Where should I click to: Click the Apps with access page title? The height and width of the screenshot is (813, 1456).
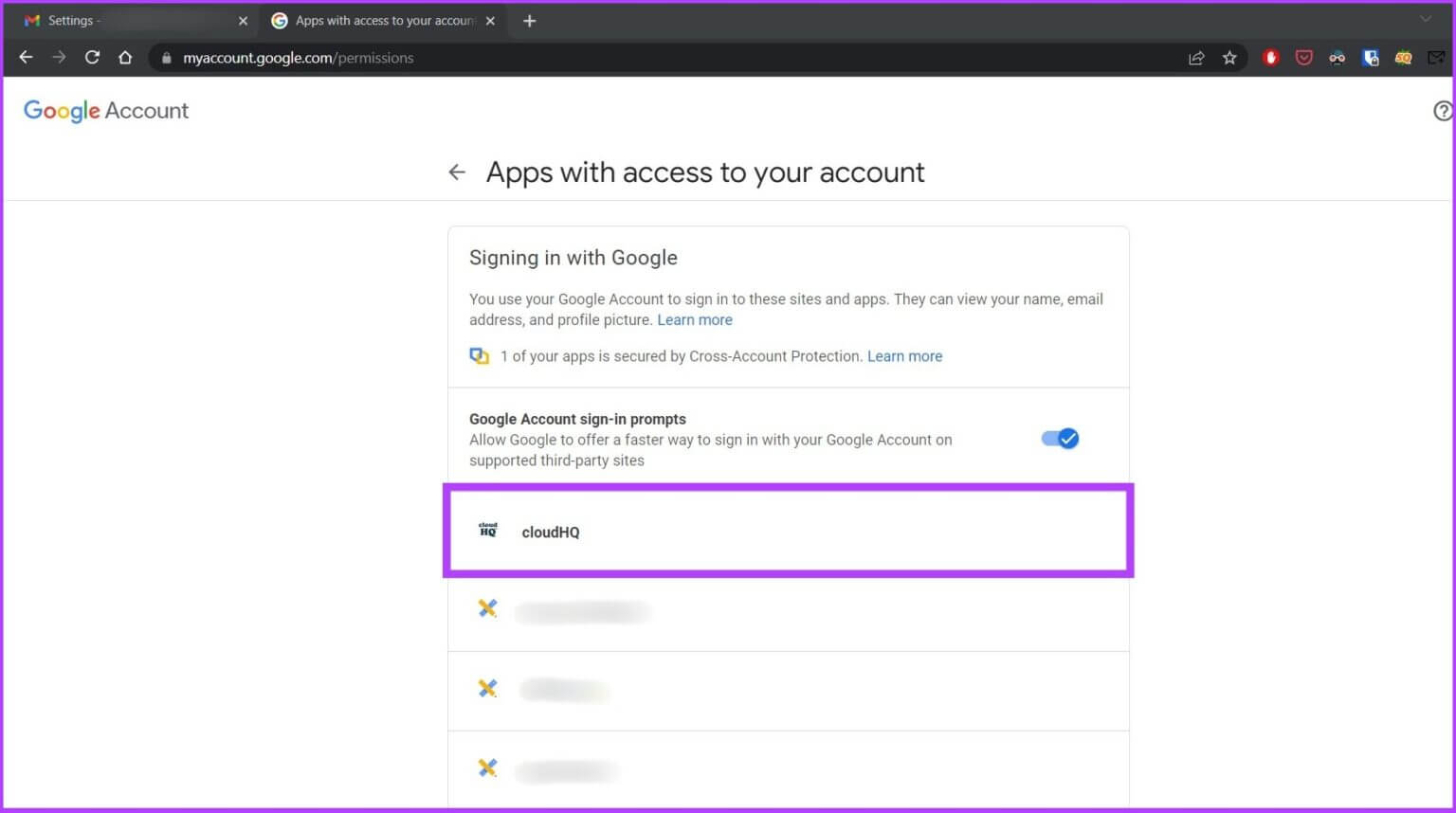tap(705, 172)
